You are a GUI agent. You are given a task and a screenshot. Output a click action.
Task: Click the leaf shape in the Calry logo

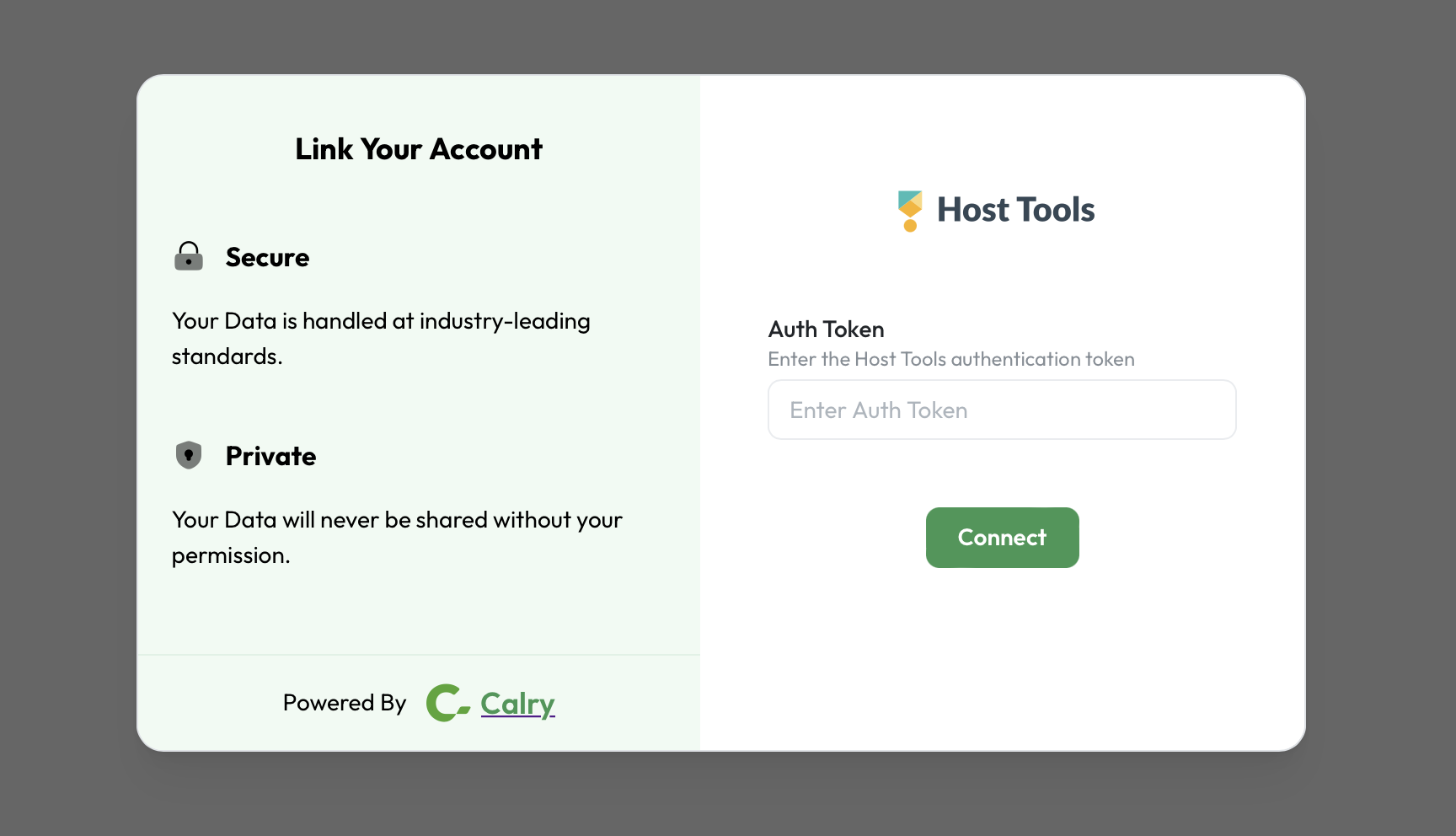(463, 710)
